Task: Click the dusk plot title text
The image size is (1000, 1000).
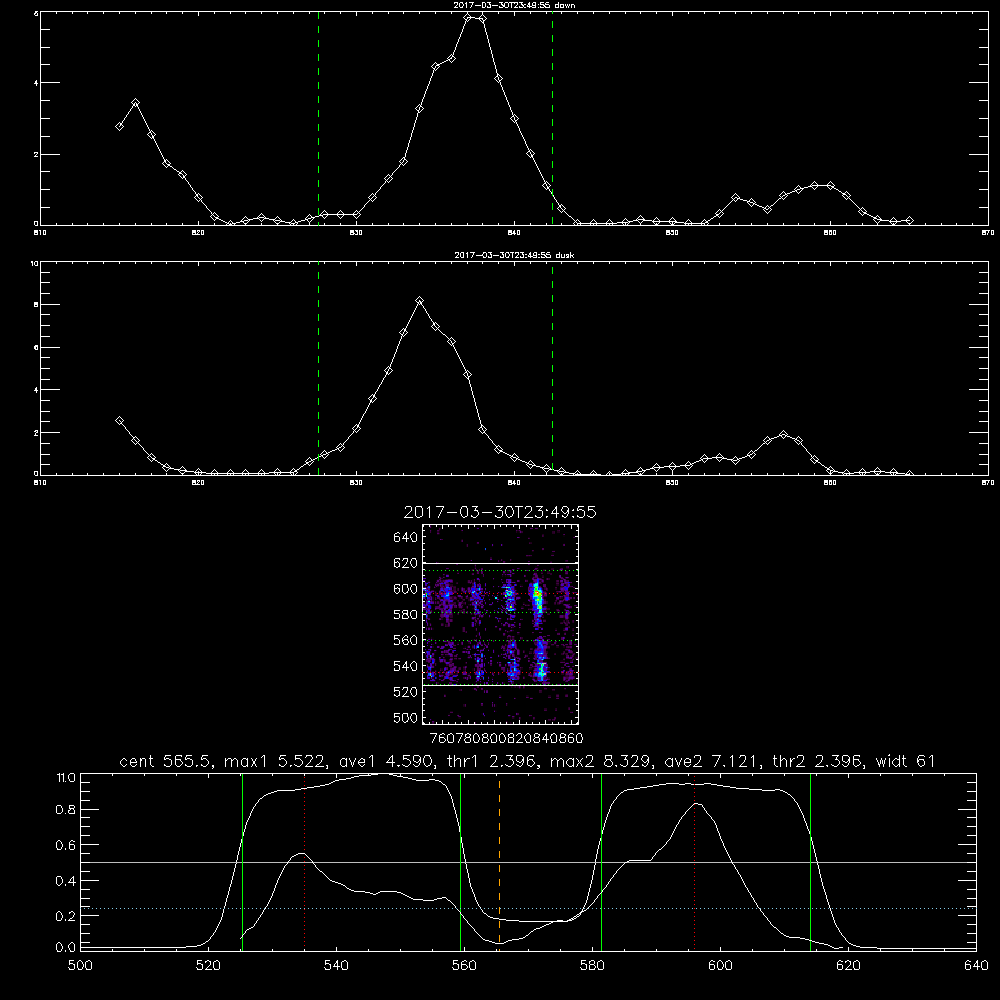Action: click(x=514, y=255)
